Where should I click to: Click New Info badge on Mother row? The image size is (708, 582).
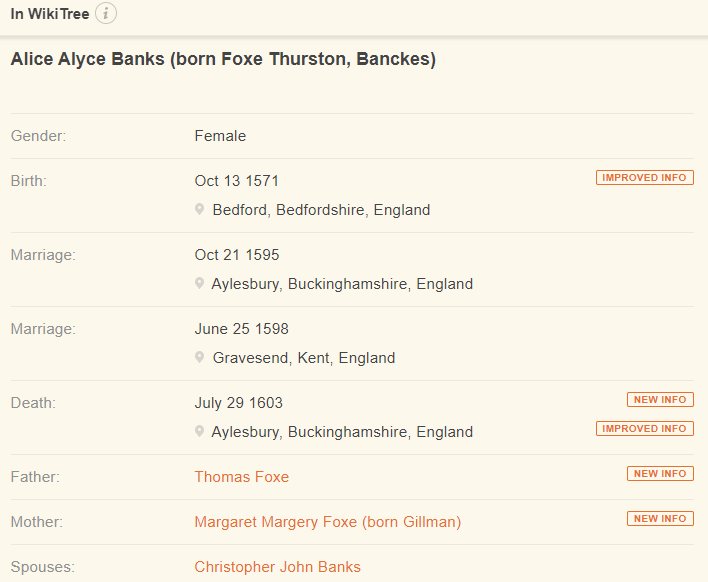[x=660, y=518]
